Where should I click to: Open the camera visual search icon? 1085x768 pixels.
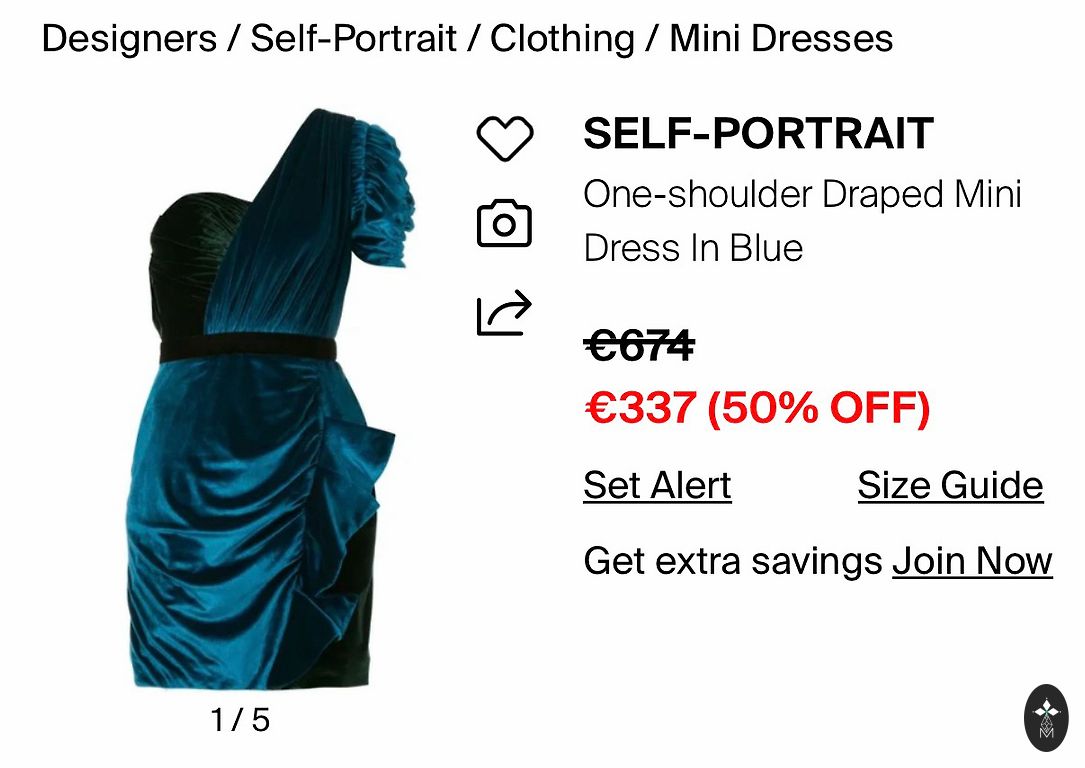pos(504,223)
